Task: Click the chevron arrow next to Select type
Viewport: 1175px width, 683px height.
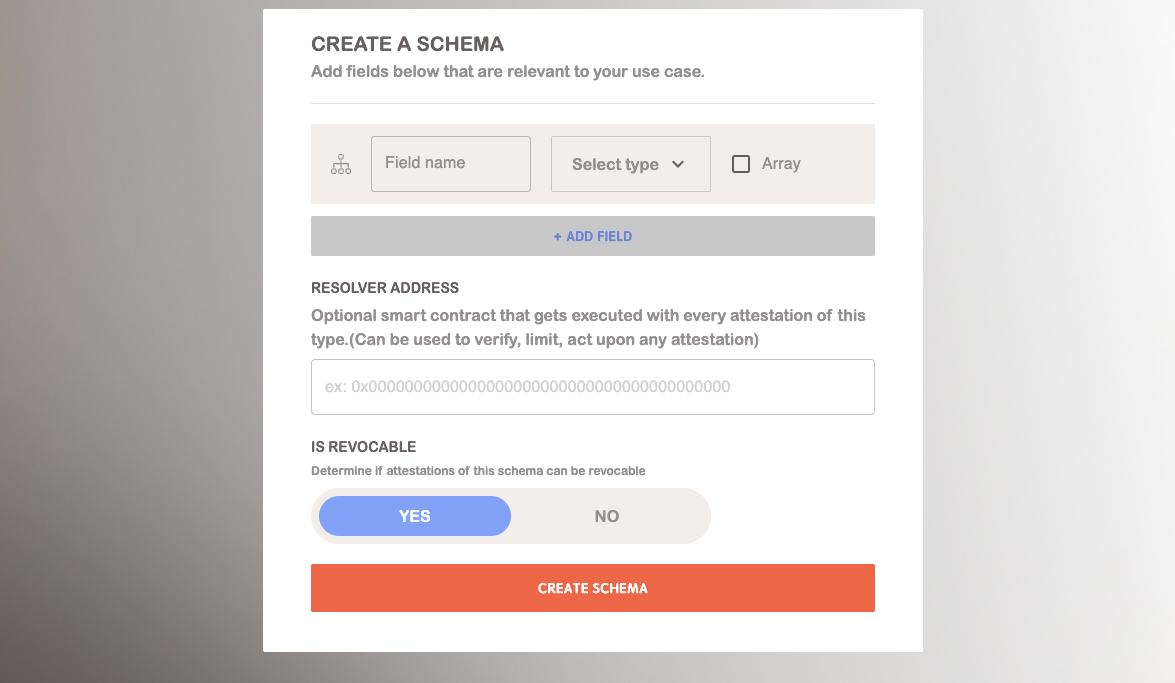Action: [678, 164]
